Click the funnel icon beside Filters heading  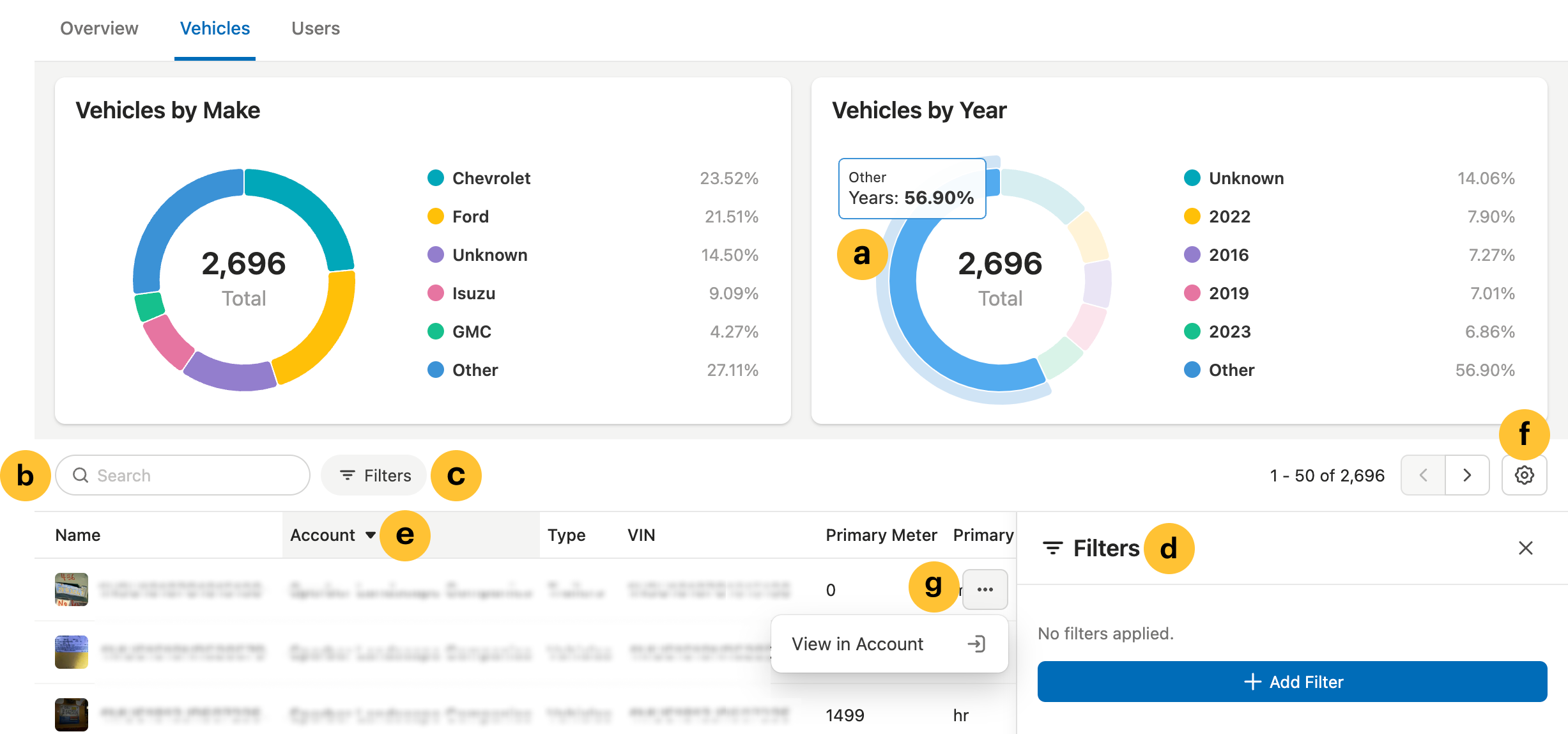point(1053,548)
